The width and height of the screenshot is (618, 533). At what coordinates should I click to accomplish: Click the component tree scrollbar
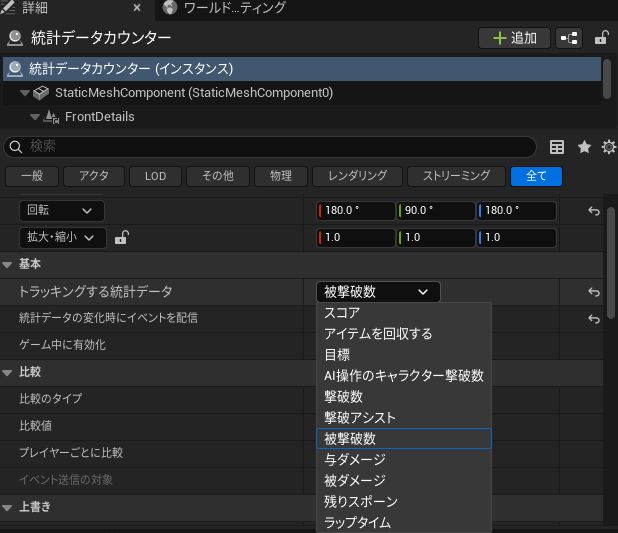point(607,78)
